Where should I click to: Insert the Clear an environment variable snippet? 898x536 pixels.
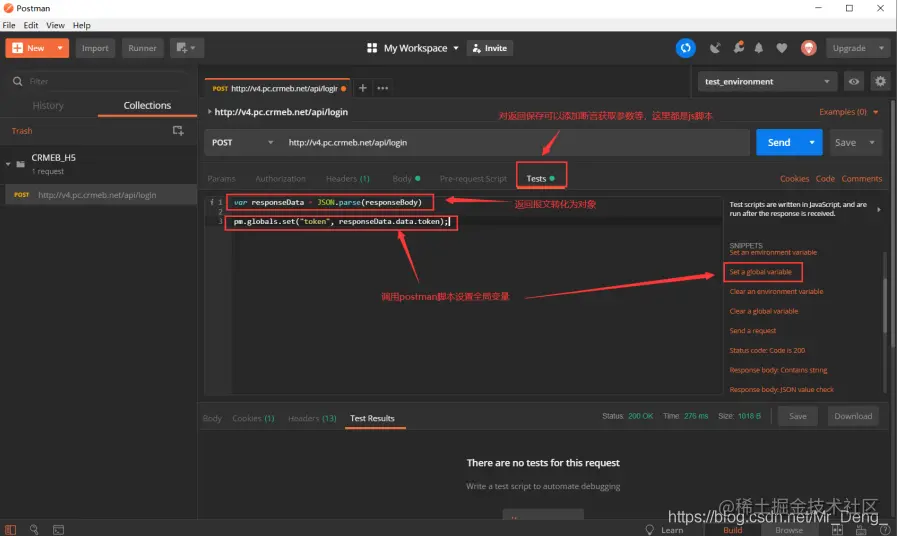(776, 291)
